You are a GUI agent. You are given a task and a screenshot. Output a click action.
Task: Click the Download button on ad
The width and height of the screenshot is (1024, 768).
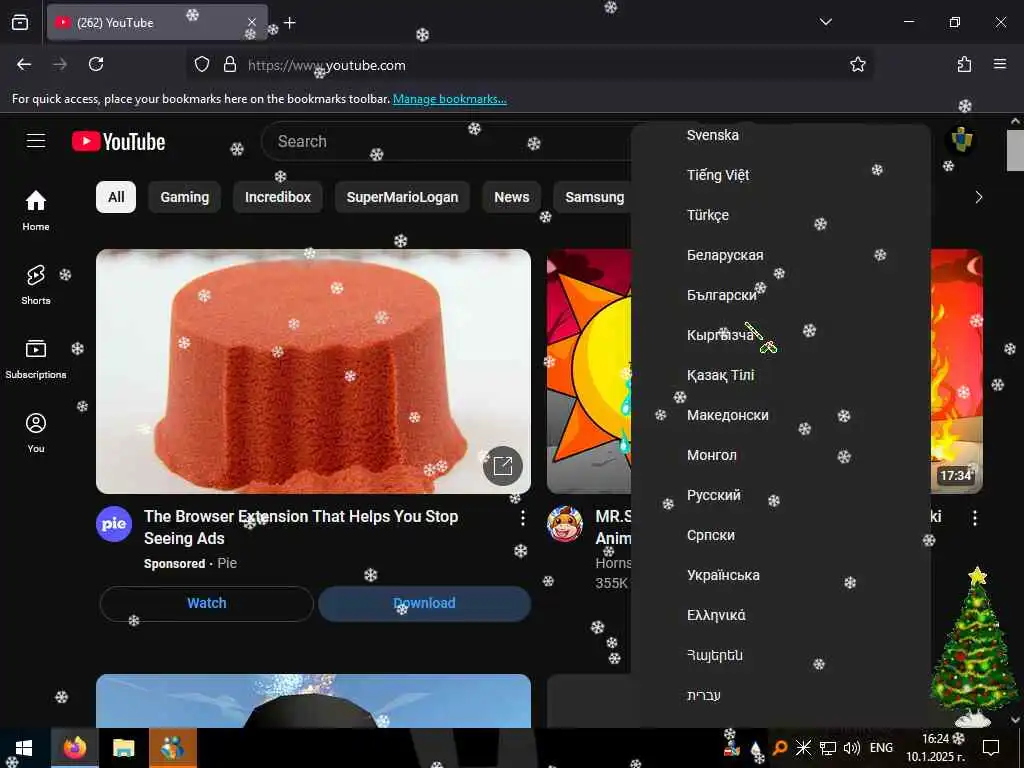tap(424, 603)
